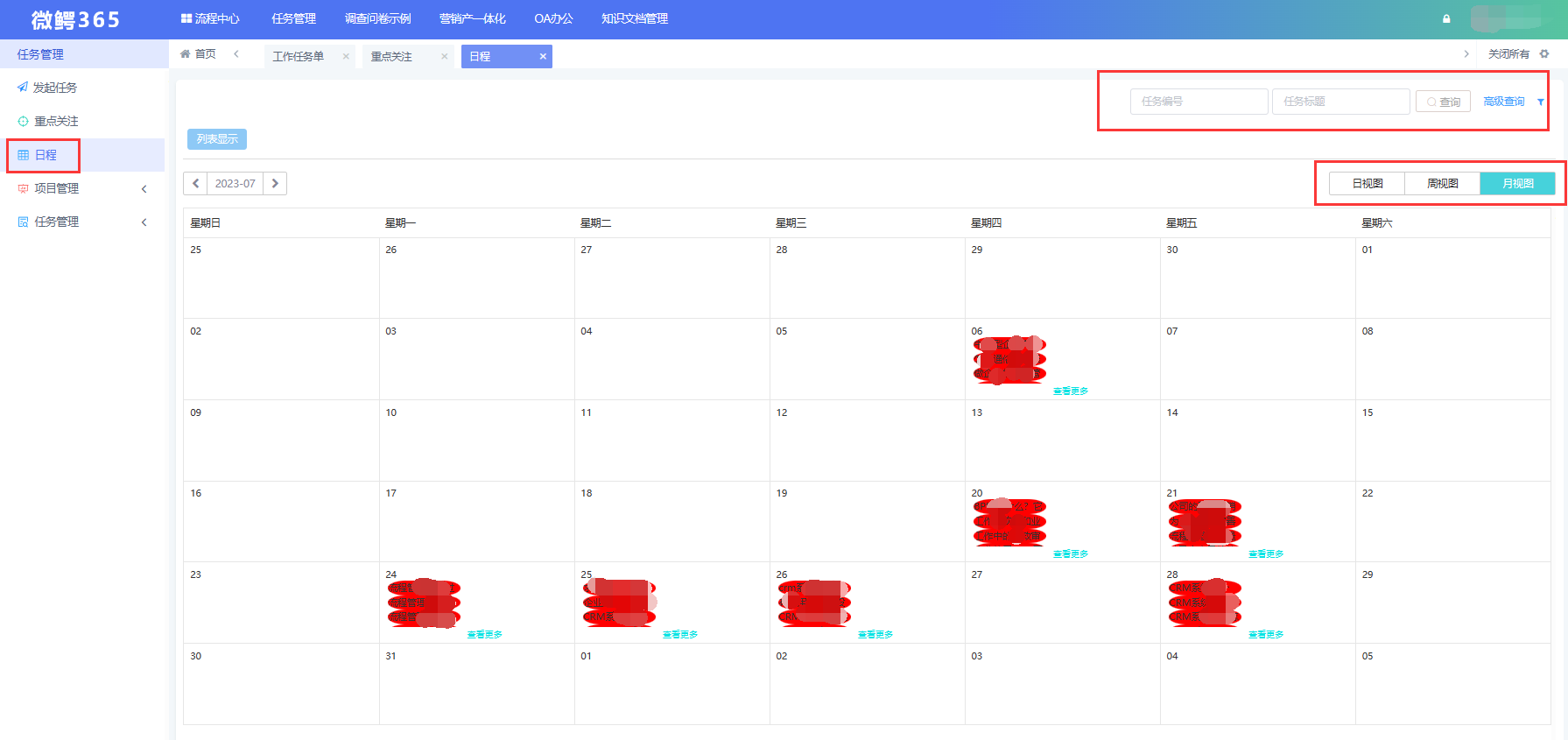The width and height of the screenshot is (1568, 740).
Task: Close the 工作任务单 tab
Action: coord(346,56)
